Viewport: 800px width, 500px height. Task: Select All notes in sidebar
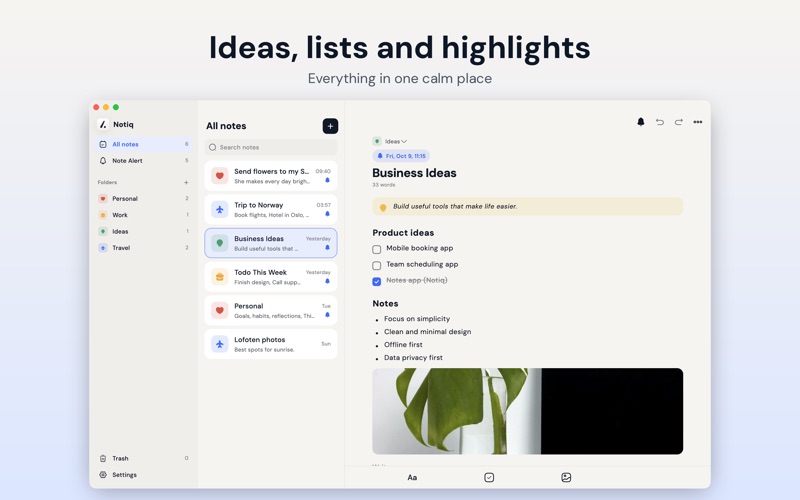point(143,144)
